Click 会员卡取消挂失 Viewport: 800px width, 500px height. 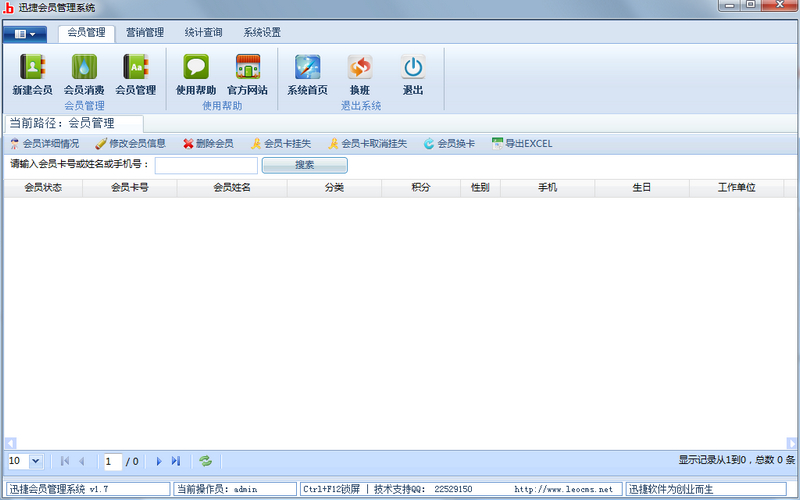(367, 144)
